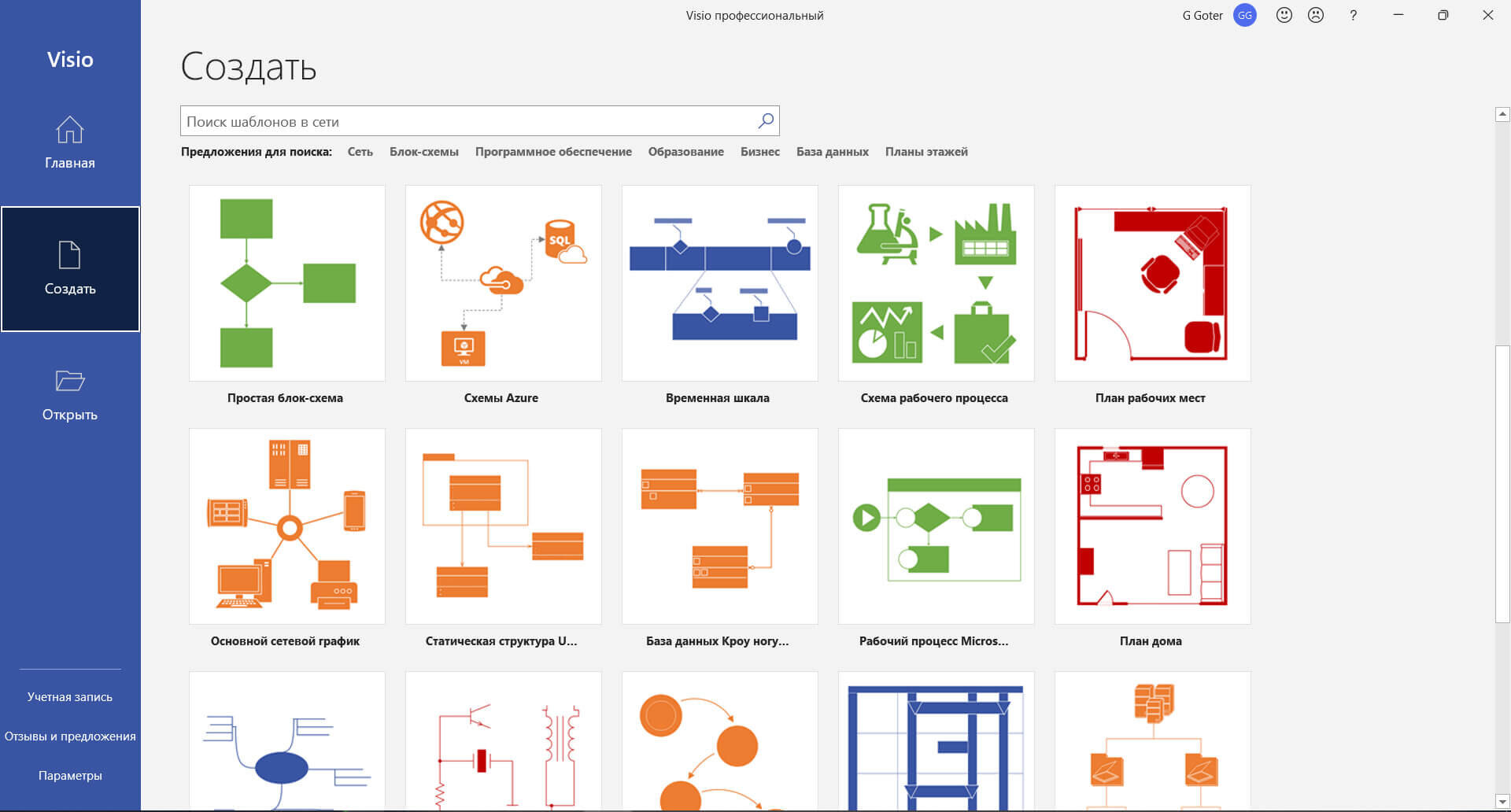Pick the Программное обеспечение suggestion

[x=553, y=152]
